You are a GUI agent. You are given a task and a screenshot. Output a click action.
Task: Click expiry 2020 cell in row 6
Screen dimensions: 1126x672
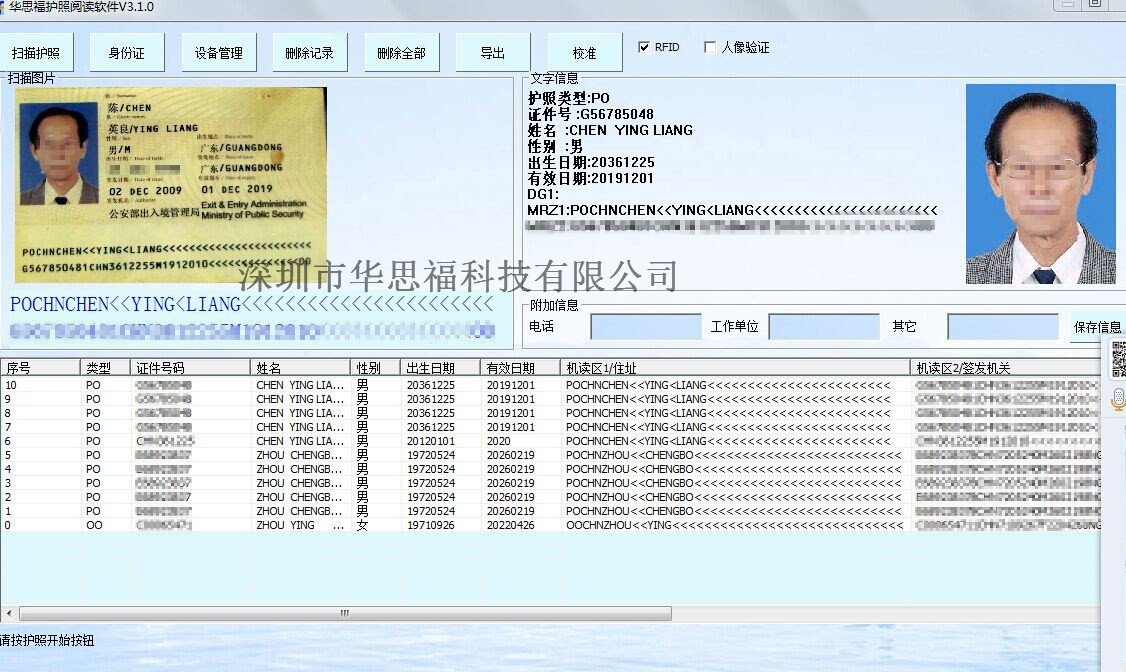(498, 441)
